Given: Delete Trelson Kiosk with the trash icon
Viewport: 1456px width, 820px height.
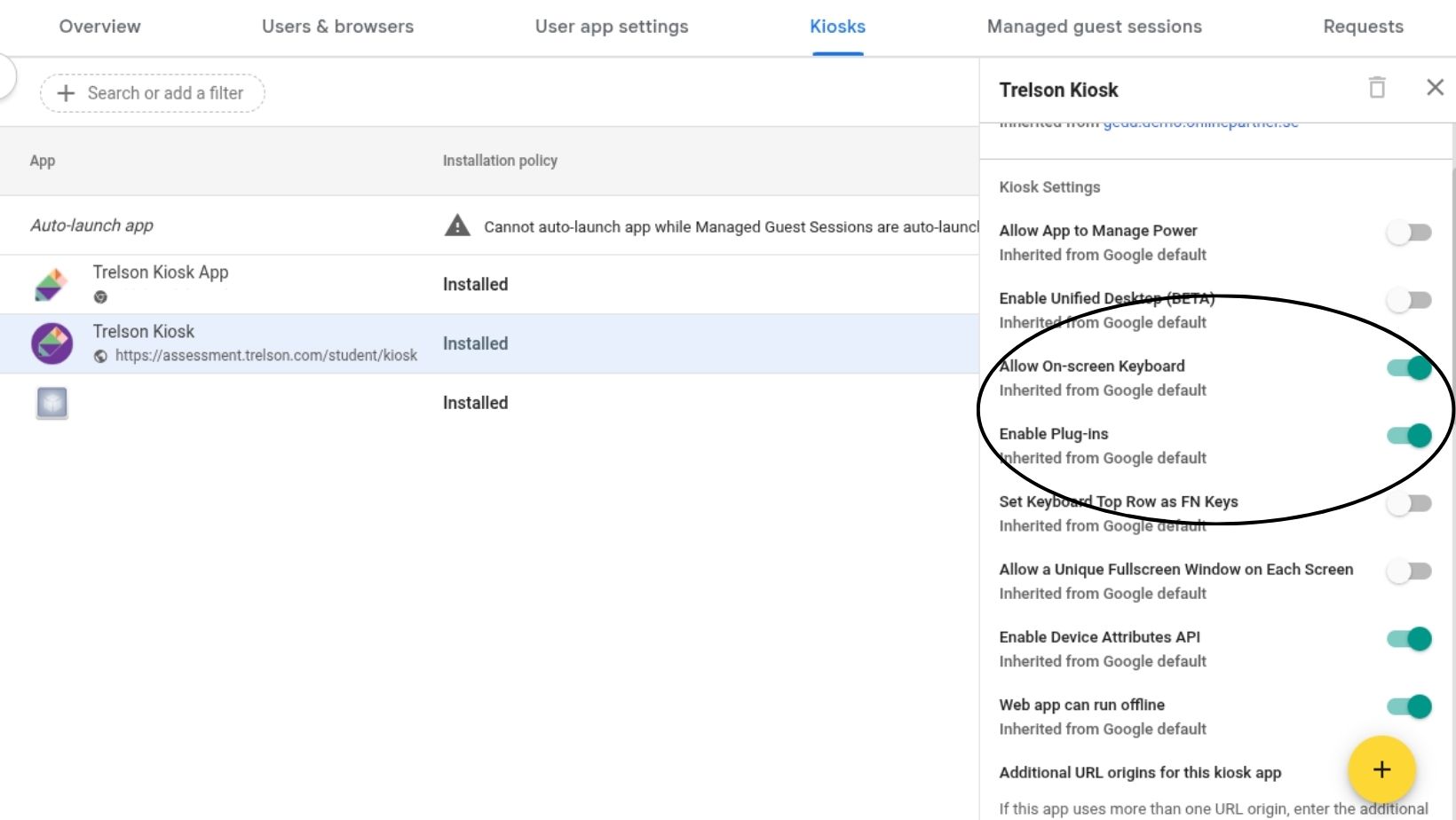Looking at the screenshot, I should 1377,87.
